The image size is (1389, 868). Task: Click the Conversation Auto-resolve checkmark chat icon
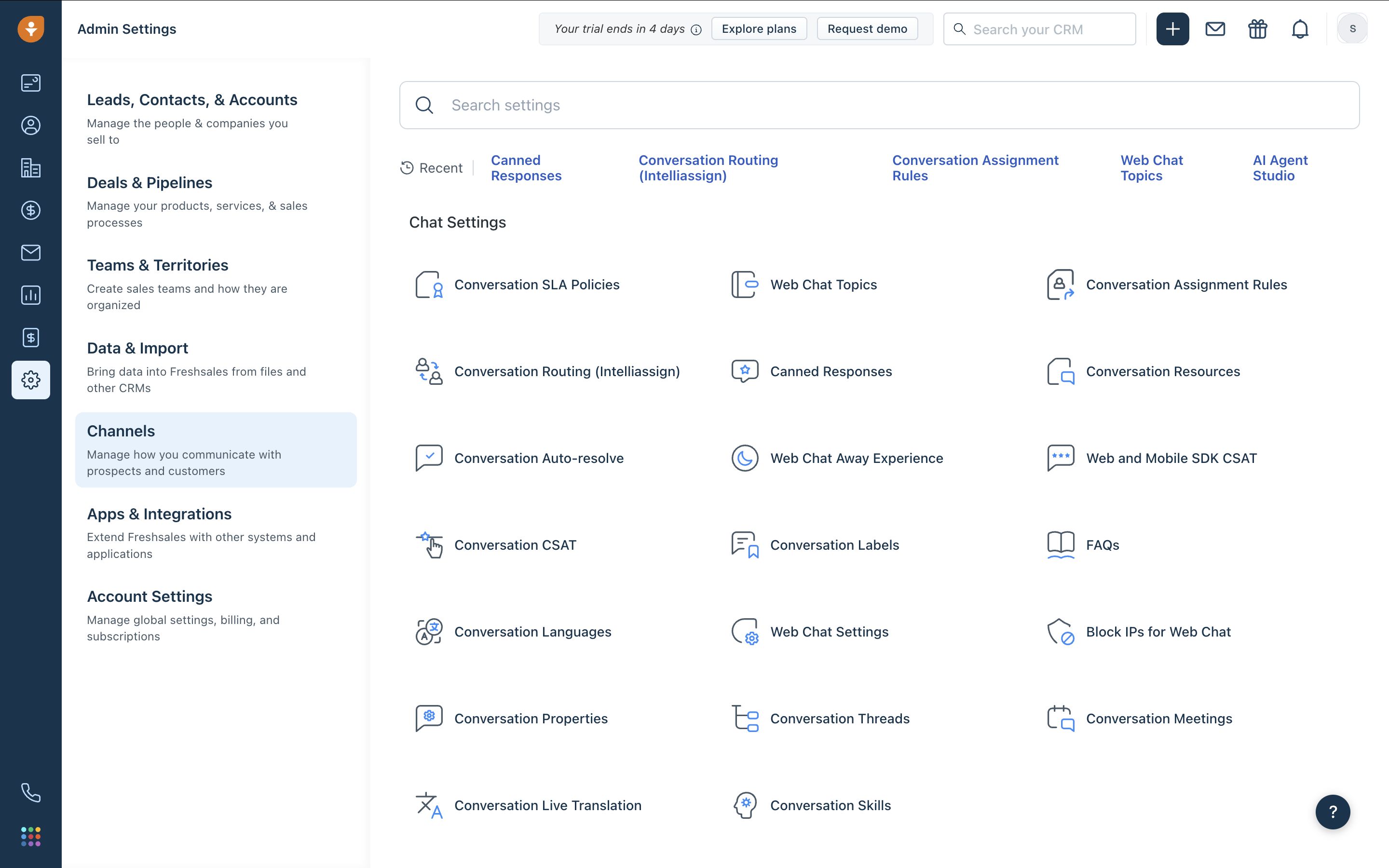(429, 458)
